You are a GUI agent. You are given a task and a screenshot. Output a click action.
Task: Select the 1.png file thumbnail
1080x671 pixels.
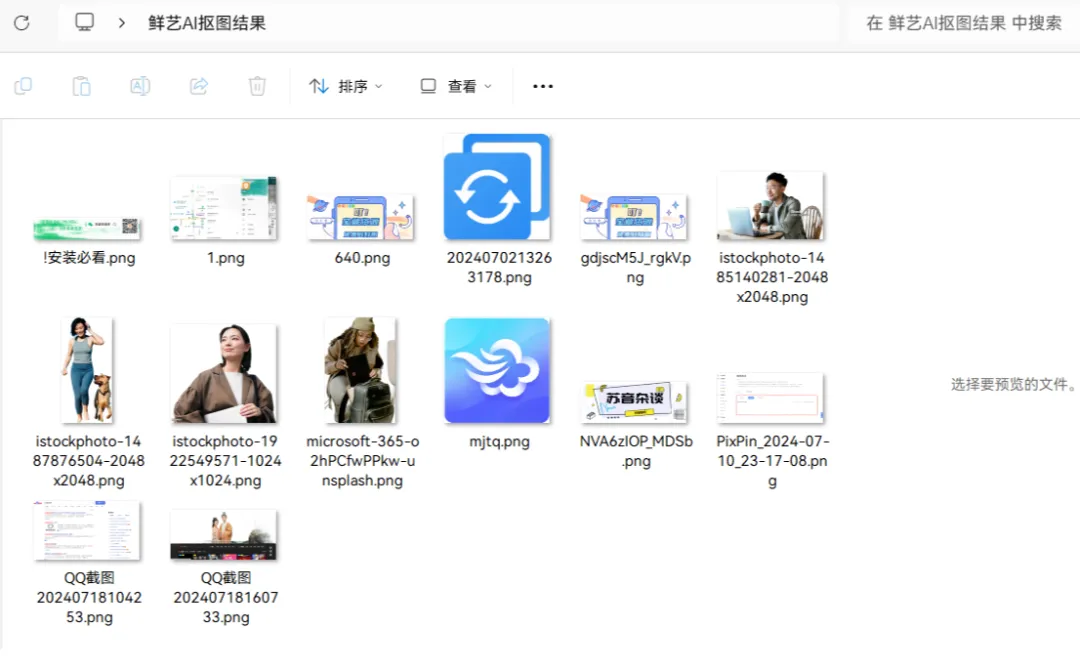click(223, 208)
